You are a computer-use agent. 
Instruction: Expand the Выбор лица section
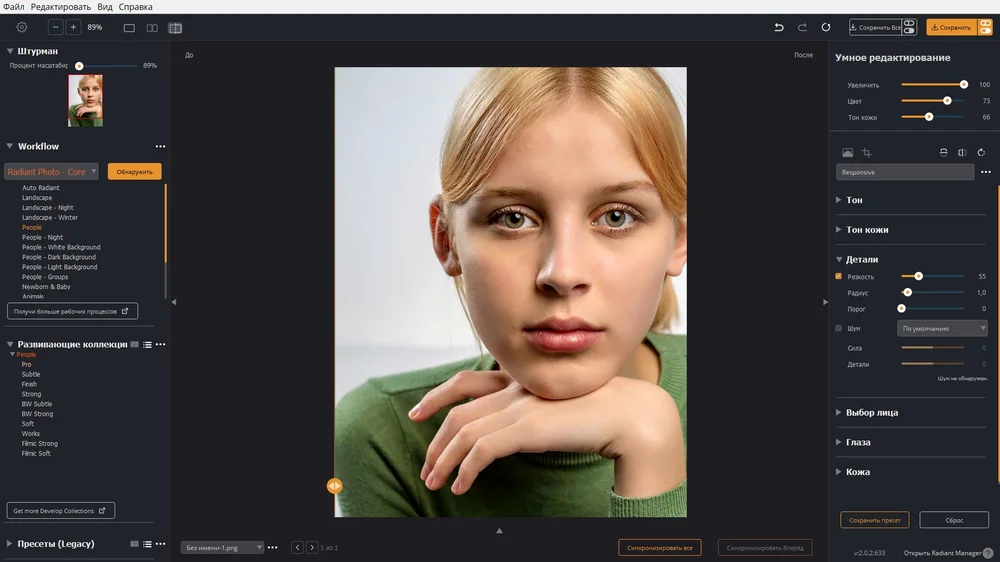[x=839, y=413]
